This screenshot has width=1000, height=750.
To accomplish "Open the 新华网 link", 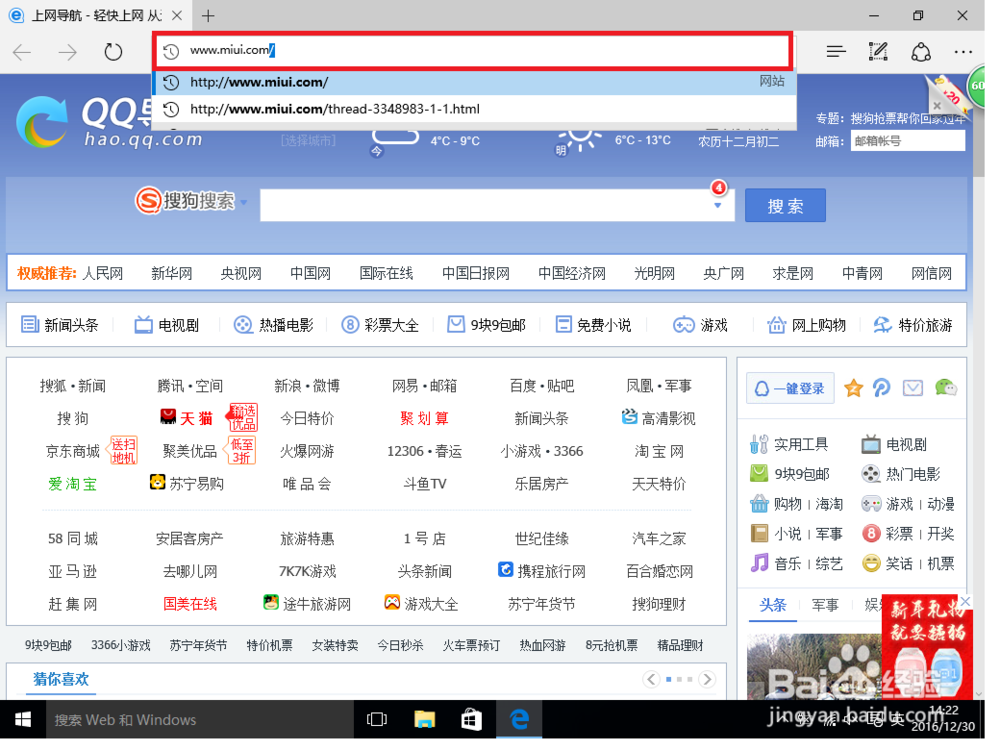I will [x=172, y=274].
